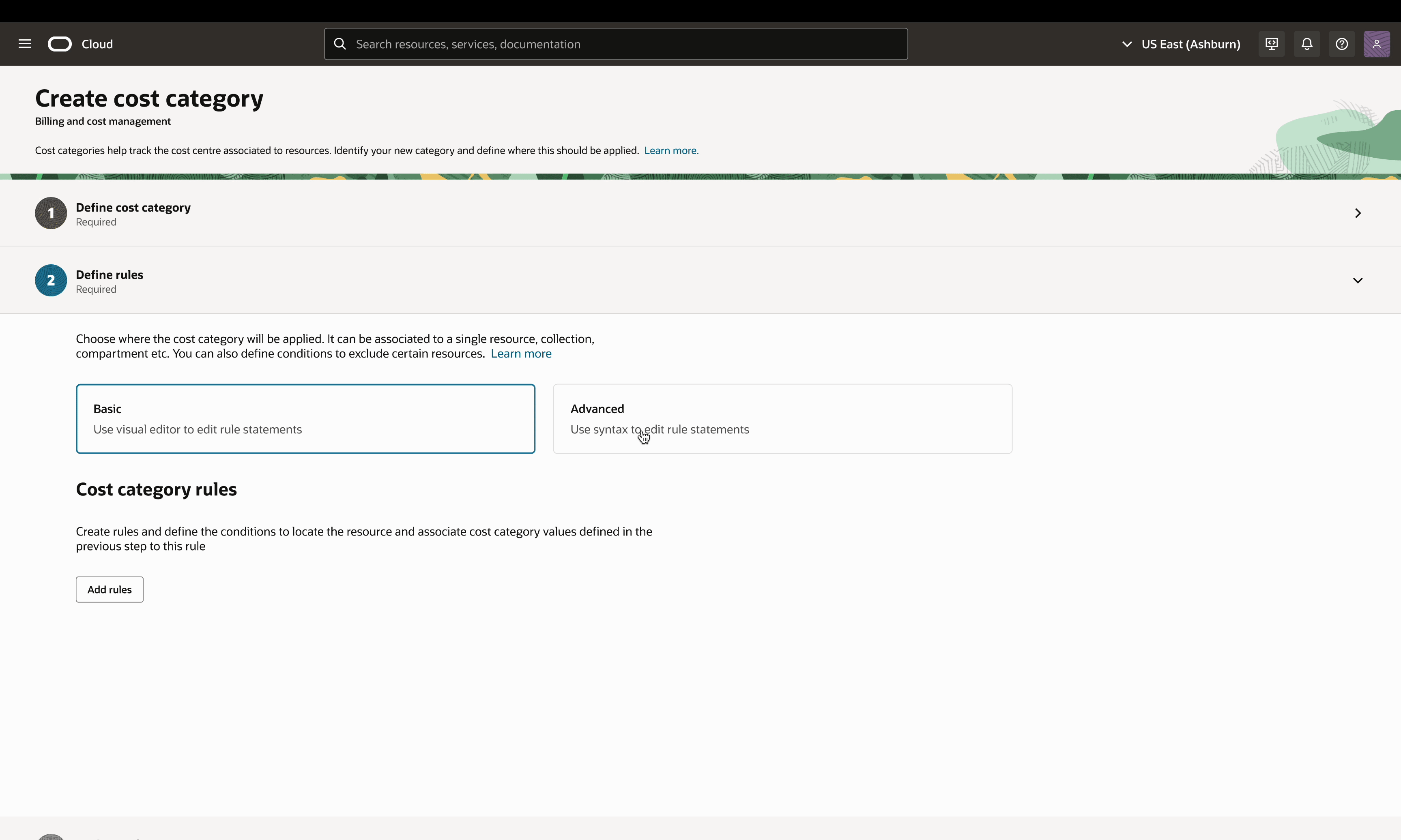Open the US East (Ashburn) region dropdown
This screenshot has height=840, width=1401.
pos(1181,44)
